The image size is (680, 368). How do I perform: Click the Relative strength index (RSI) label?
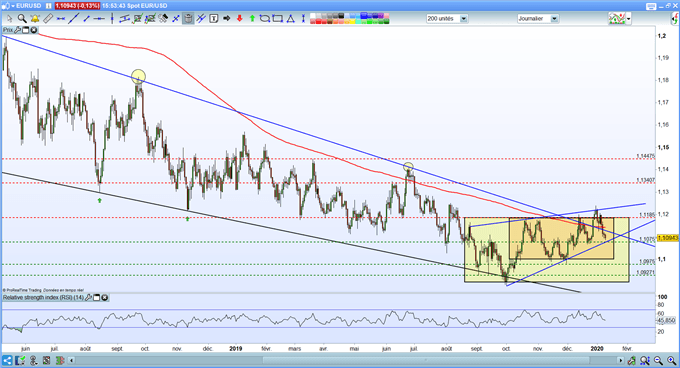43,298
